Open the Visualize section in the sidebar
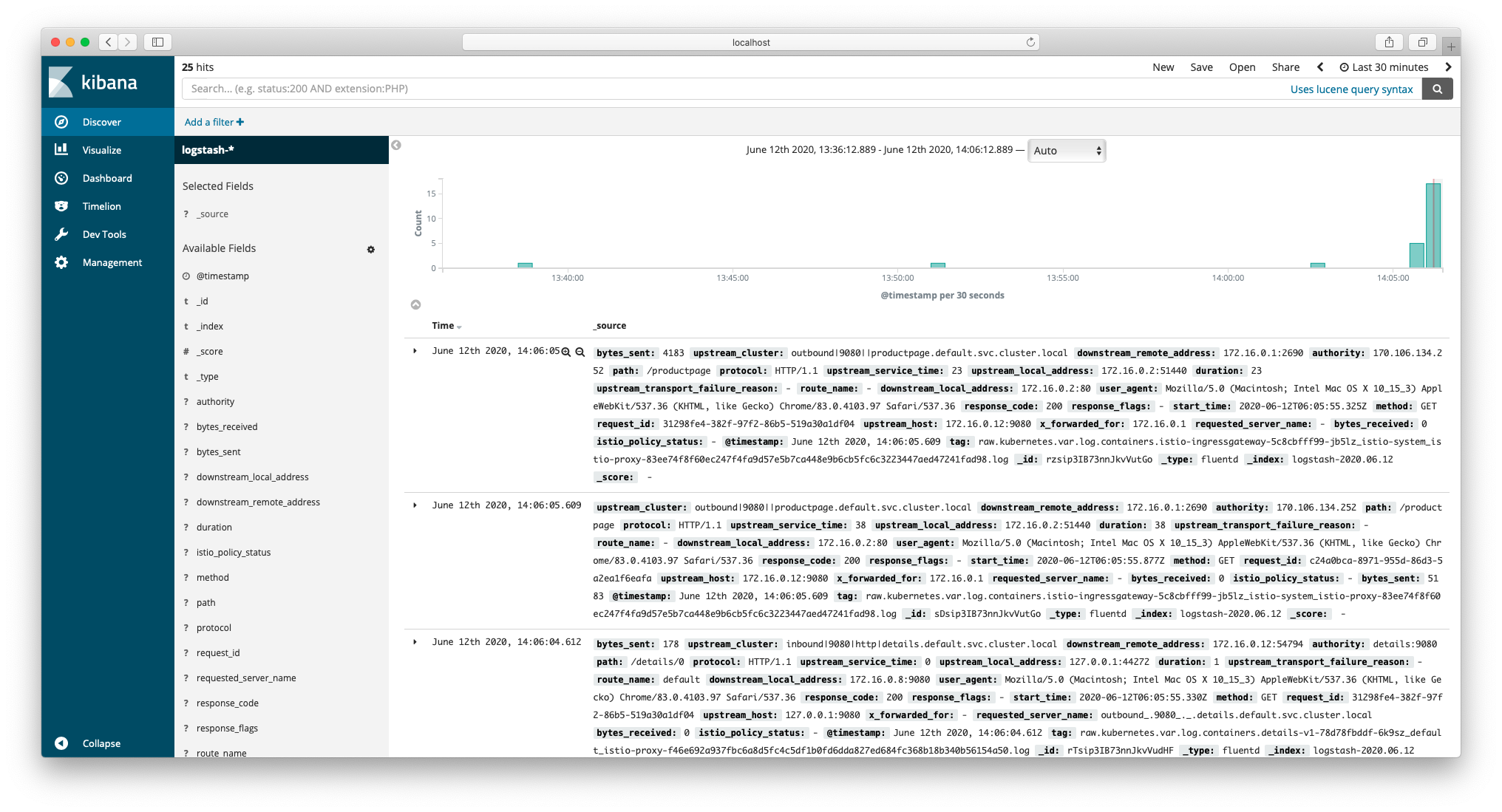 (x=101, y=149)
